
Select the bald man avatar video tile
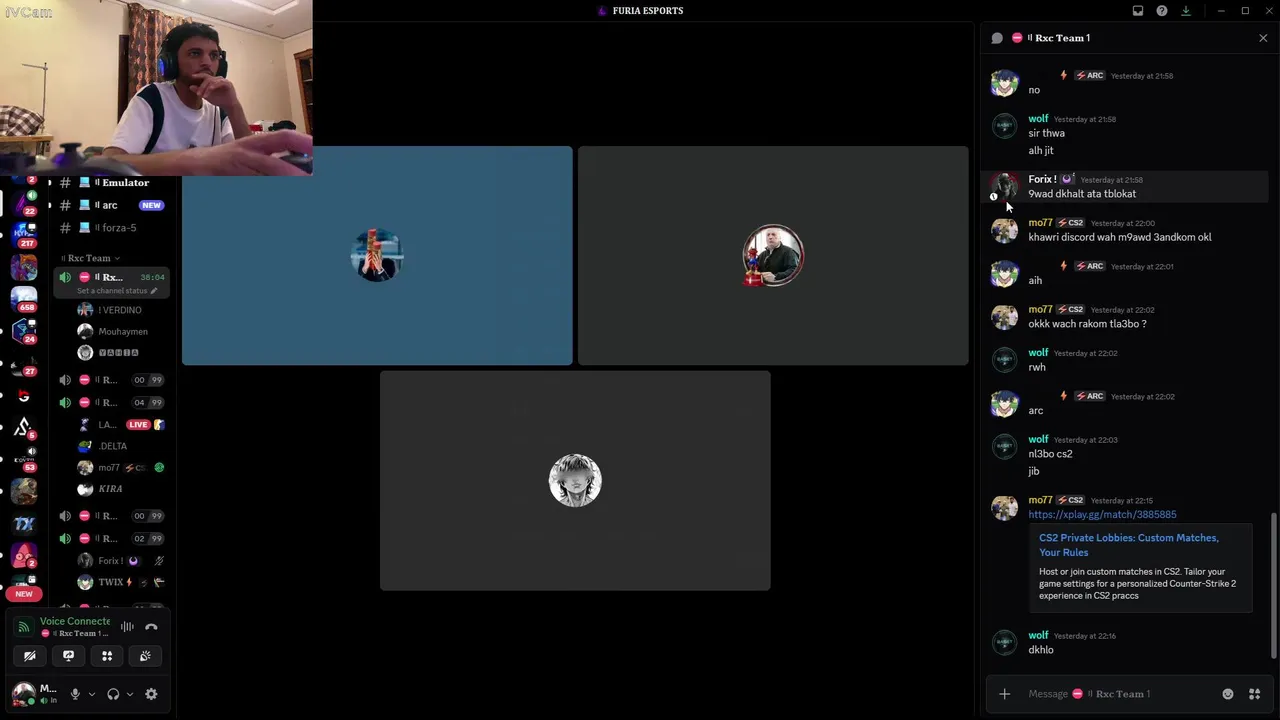[773, 256]
